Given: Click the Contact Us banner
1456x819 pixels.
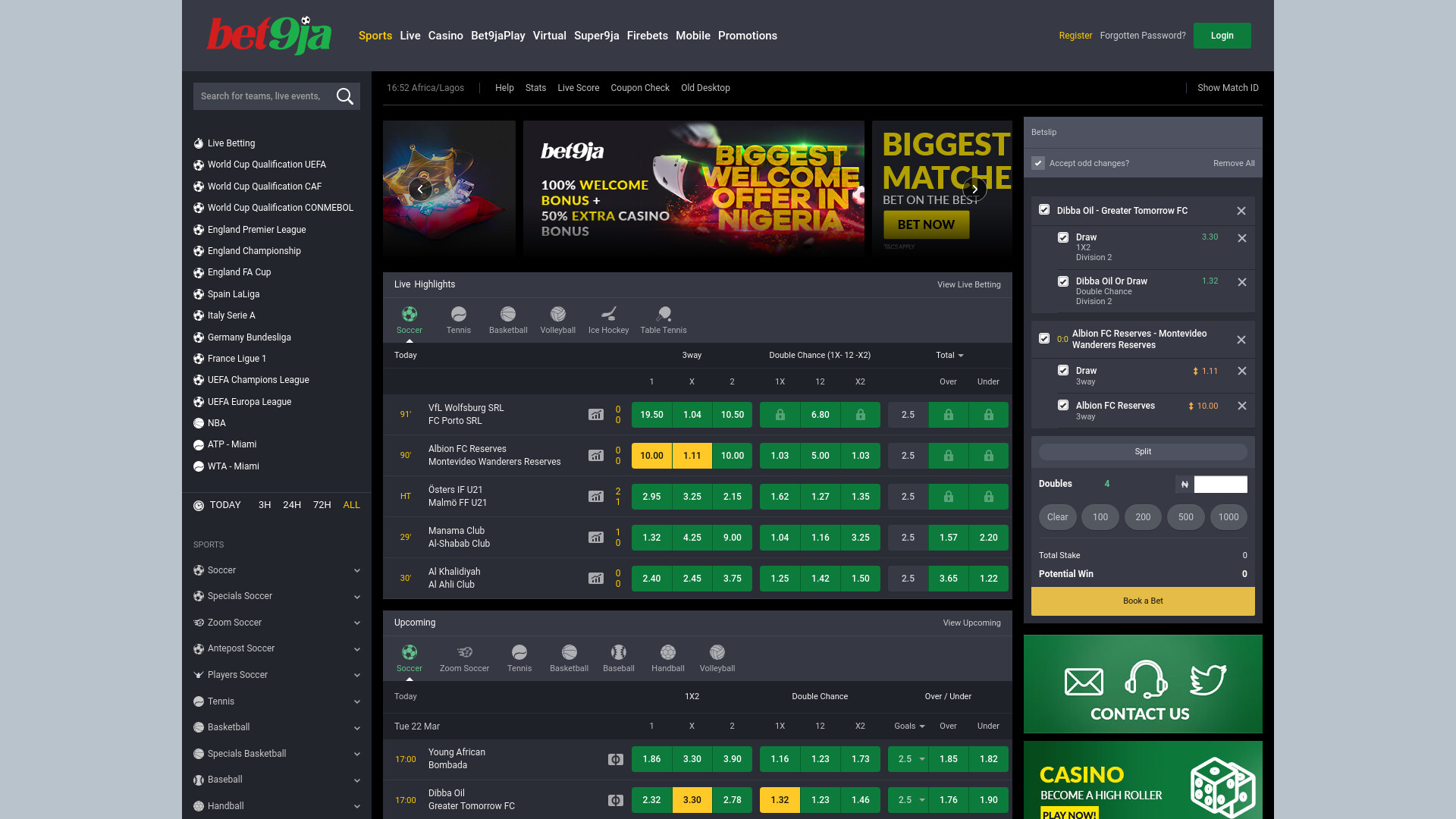Looking at the screenshot, I should click(1143, 684).
